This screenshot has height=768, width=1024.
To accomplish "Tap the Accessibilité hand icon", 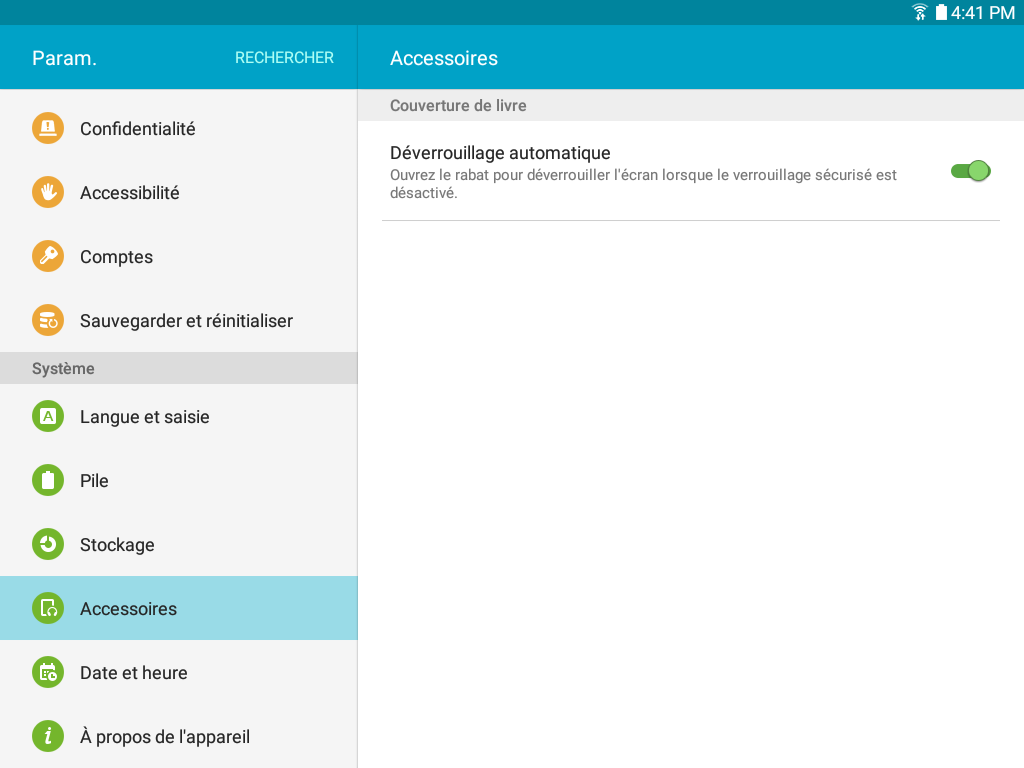I will point(48,192).
